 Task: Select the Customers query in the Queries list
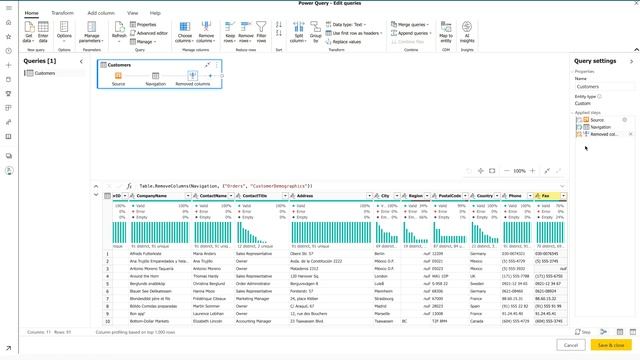pos(54,73)
